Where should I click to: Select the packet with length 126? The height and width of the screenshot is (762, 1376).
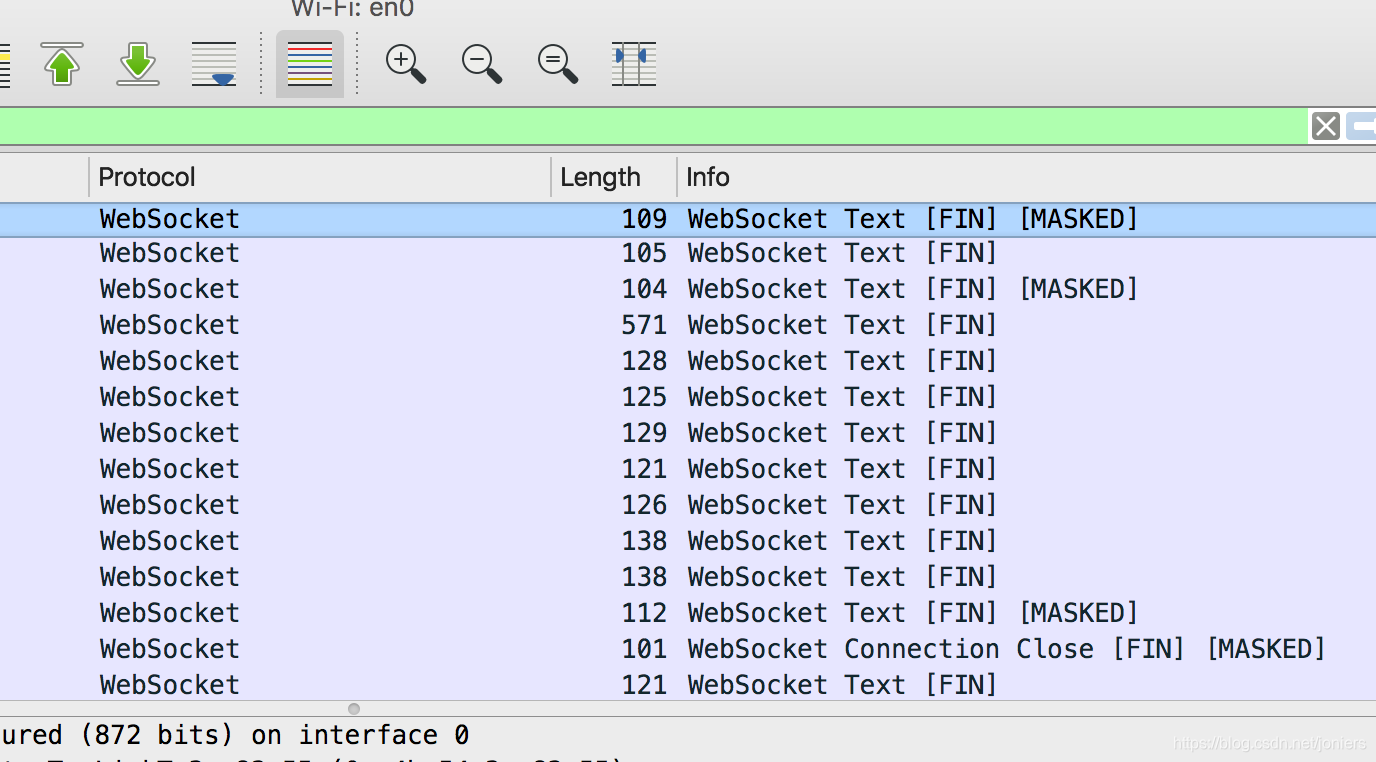[688, 506]
